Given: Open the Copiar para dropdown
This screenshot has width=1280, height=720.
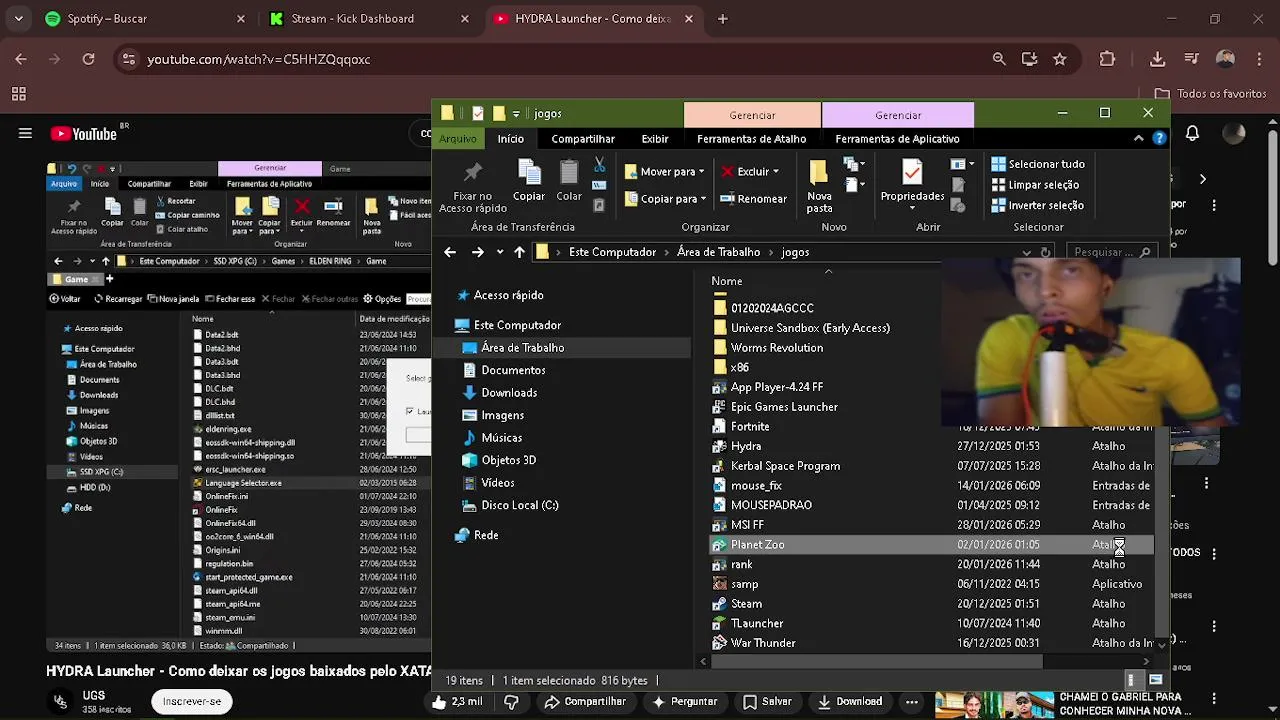Looking at the screenshot, I should click(664, 199).
